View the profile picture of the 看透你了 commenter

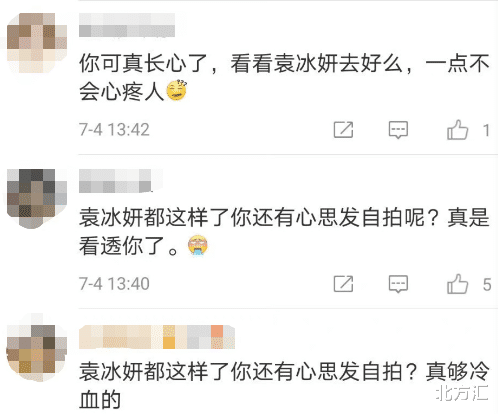(37, 199)
